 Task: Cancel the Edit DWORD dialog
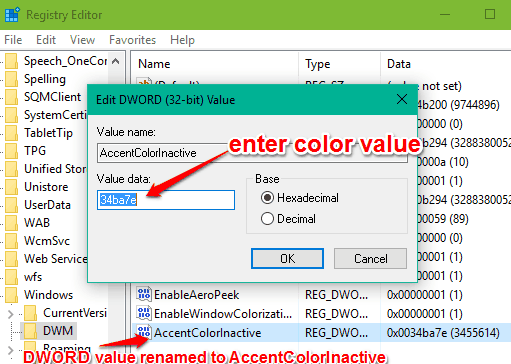click(x=370, y=258)
